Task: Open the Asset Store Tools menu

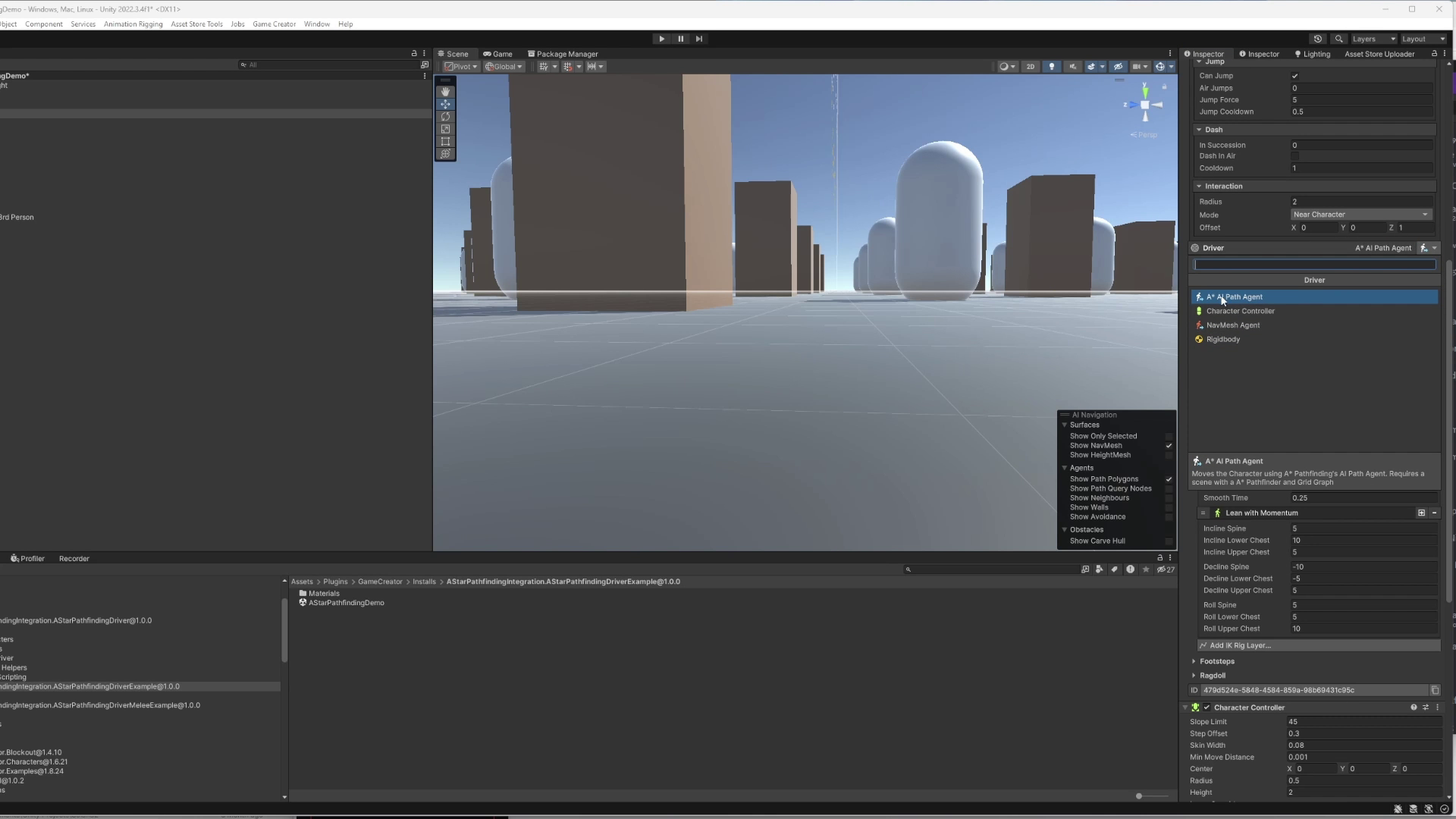Action: click(196, 24)
